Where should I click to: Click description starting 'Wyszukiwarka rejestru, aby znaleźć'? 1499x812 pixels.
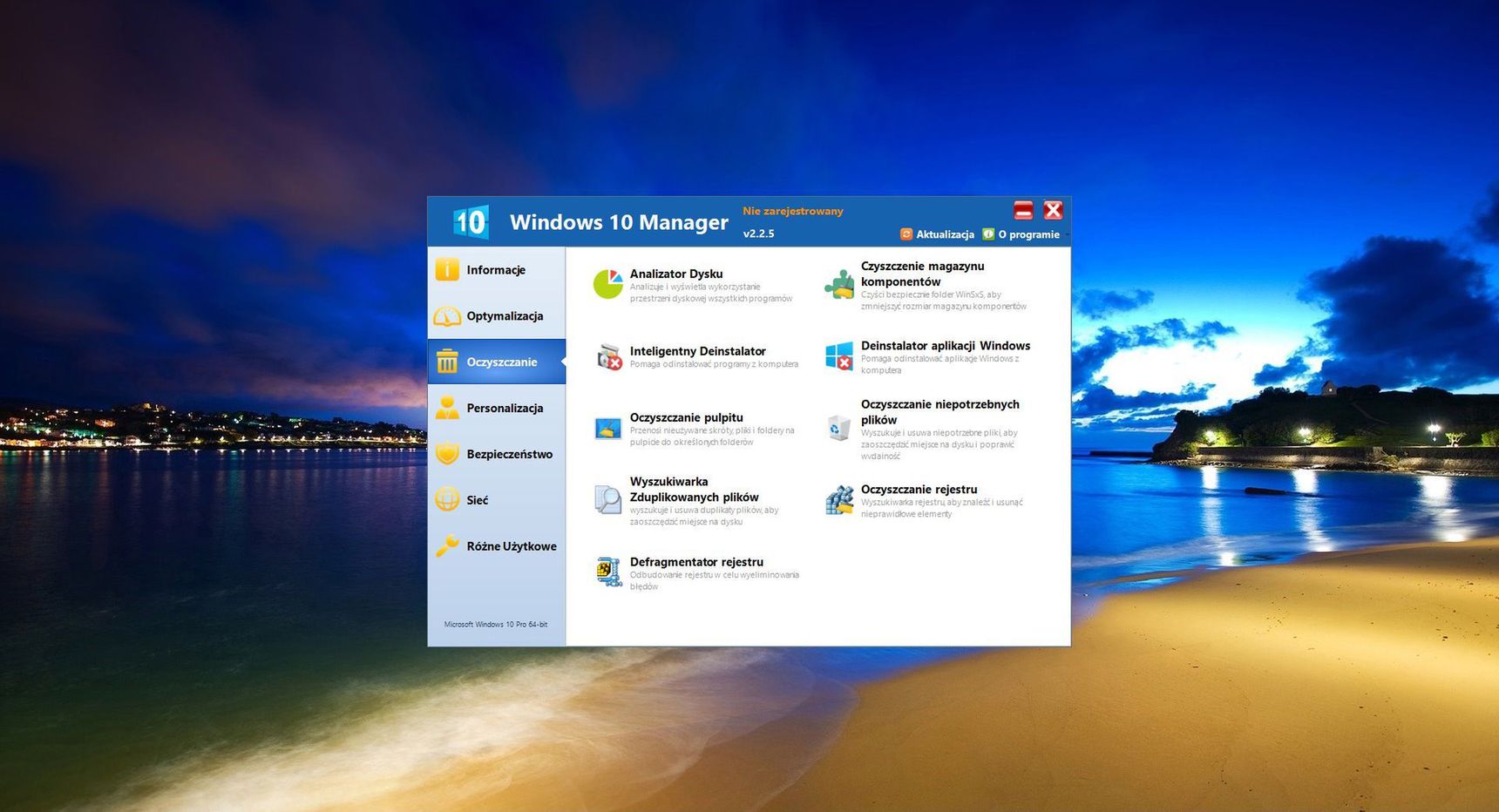tap(942, 508)
